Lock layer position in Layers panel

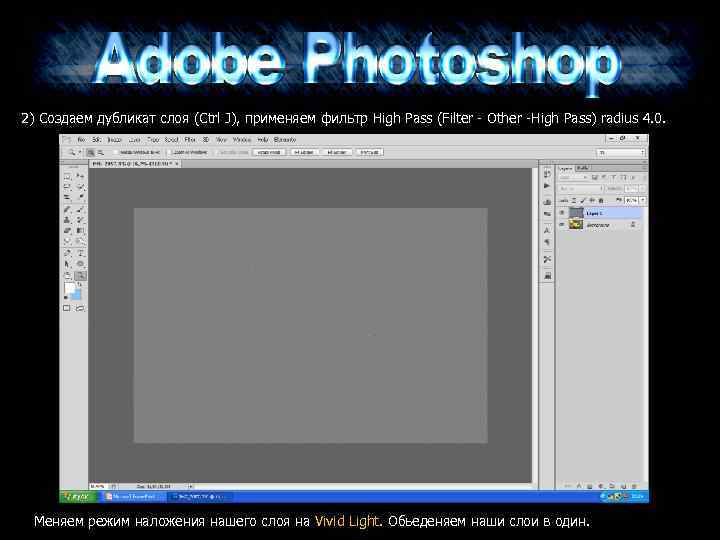pos(592,201)
